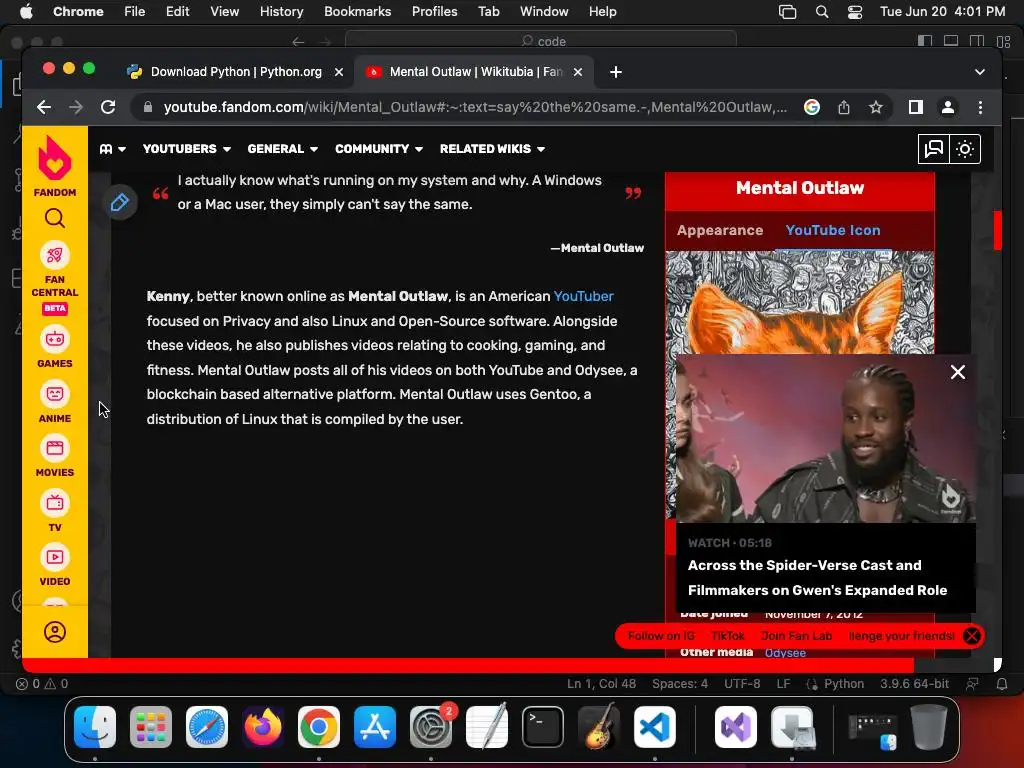Click the Google icon in address bar
Image resolution: width=1024 pixels, height=768 pixels.
(x=812, y=107)
